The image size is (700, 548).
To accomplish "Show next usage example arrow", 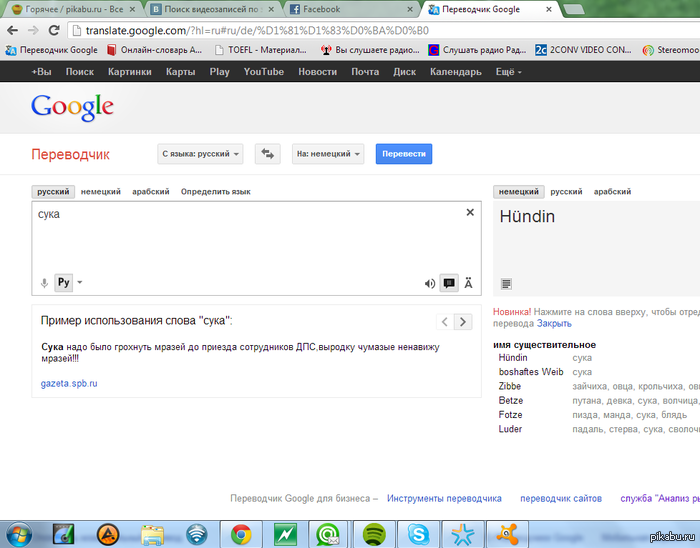I will 462,321.
